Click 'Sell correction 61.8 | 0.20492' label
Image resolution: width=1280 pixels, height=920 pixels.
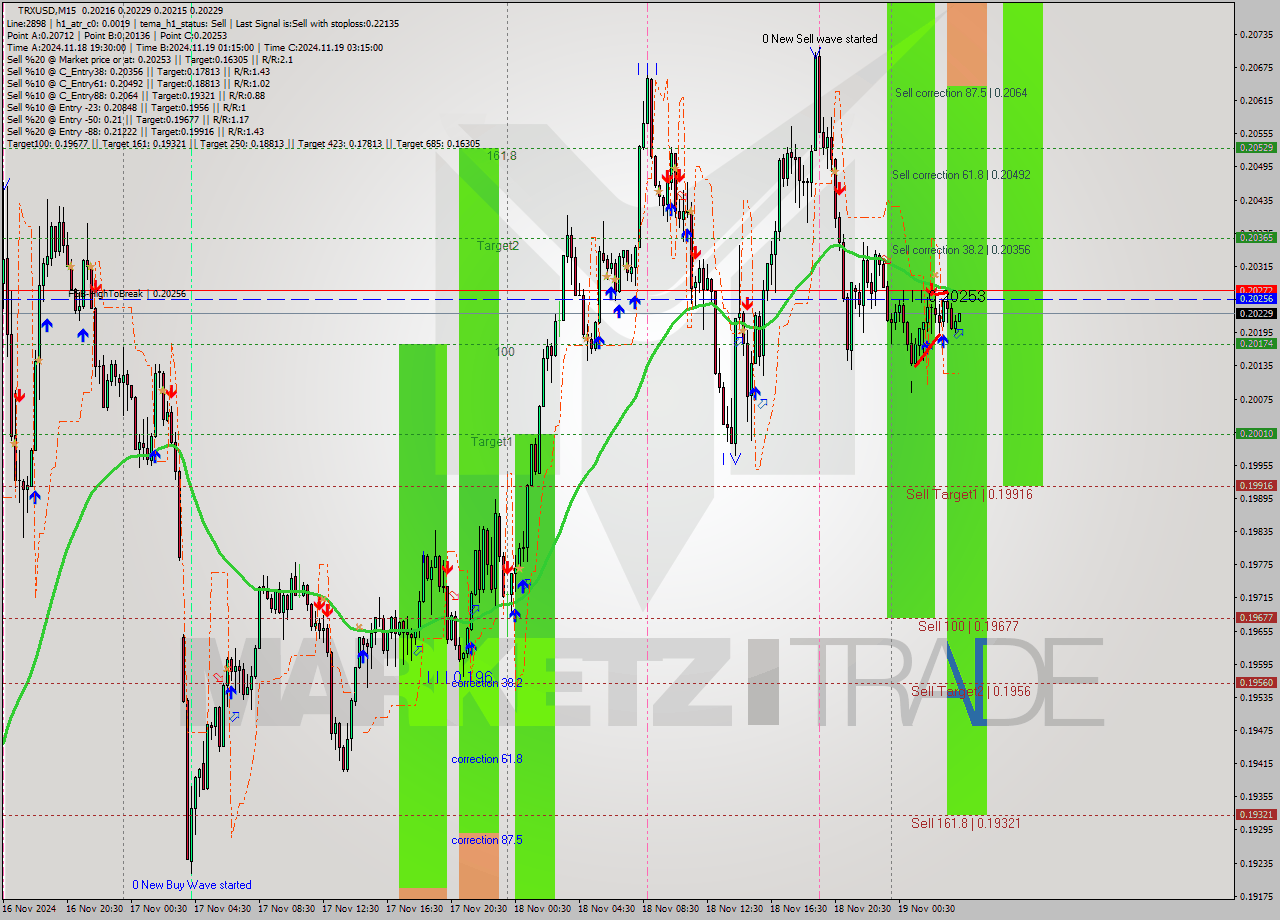click(x=961, y=175)
